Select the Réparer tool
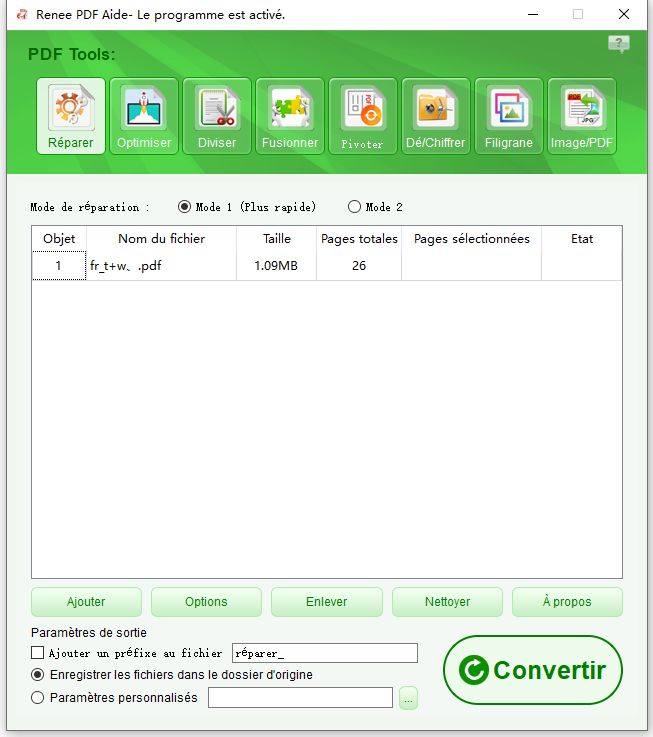653x737 pixels. pos(71,116)
